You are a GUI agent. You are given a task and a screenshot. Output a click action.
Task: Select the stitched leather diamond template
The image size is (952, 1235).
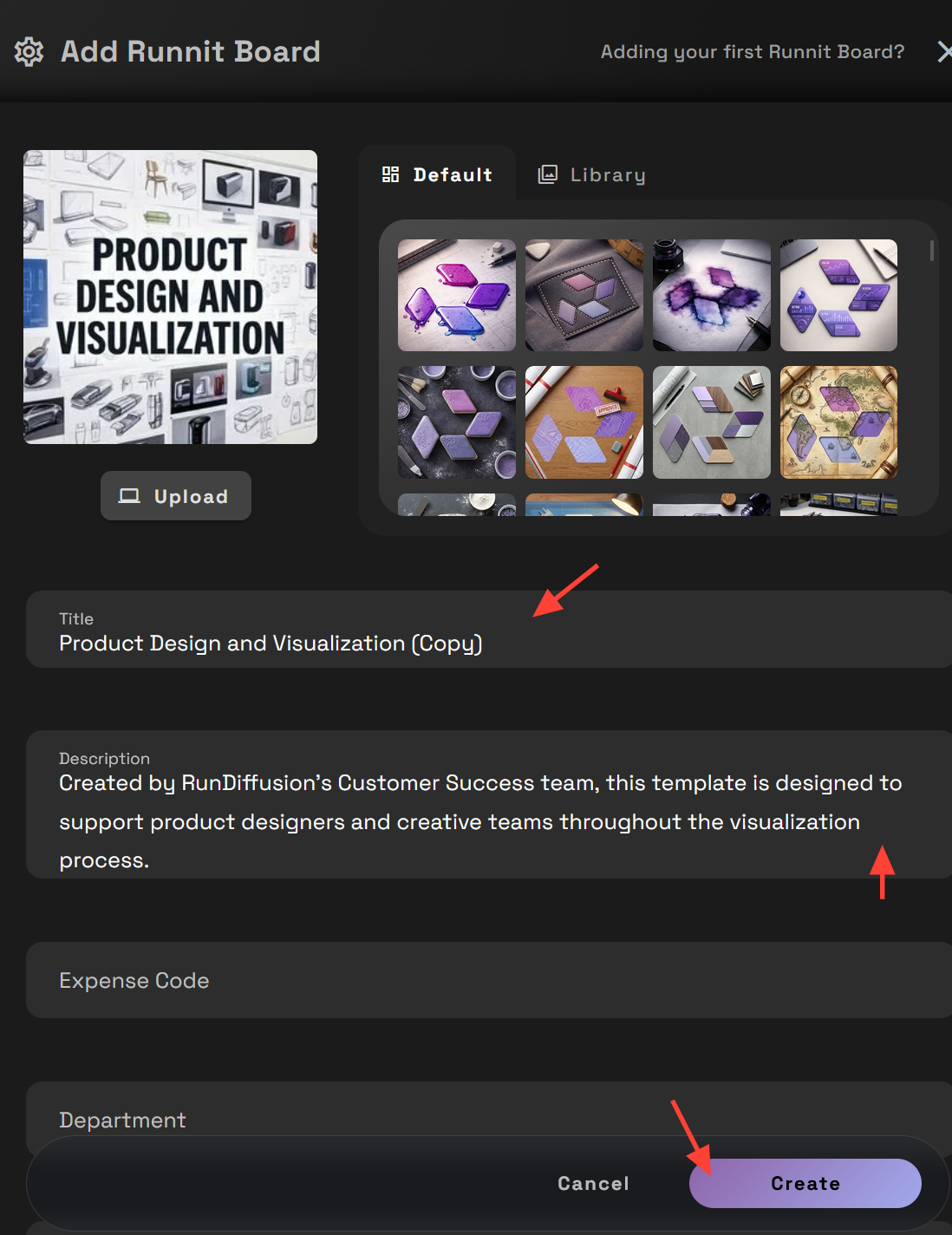(584, 295)
